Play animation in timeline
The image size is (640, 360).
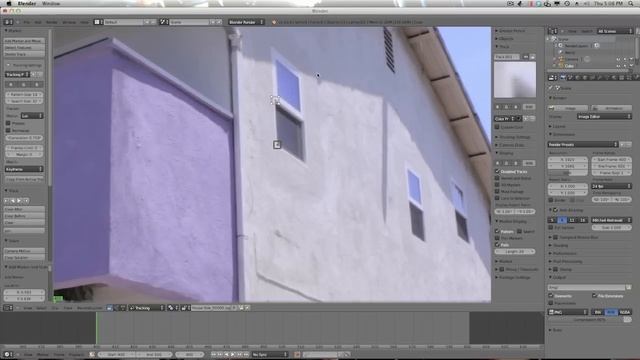point(233,354)
